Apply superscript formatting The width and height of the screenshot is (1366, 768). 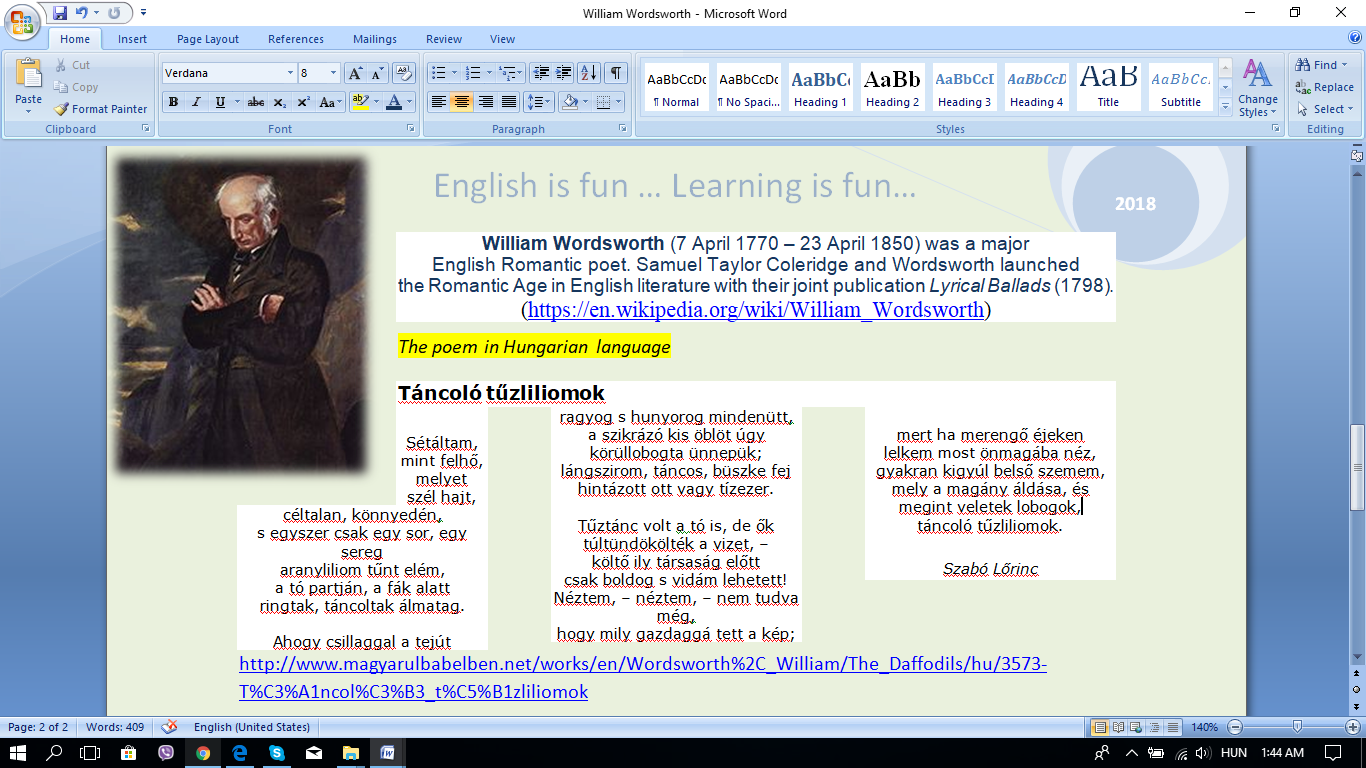coord(303,102)
